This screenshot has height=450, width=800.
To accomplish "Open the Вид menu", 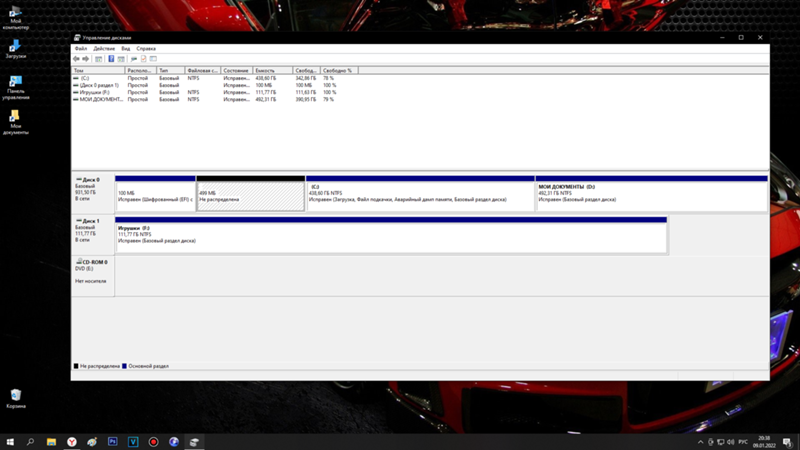I will pos(126,48).
